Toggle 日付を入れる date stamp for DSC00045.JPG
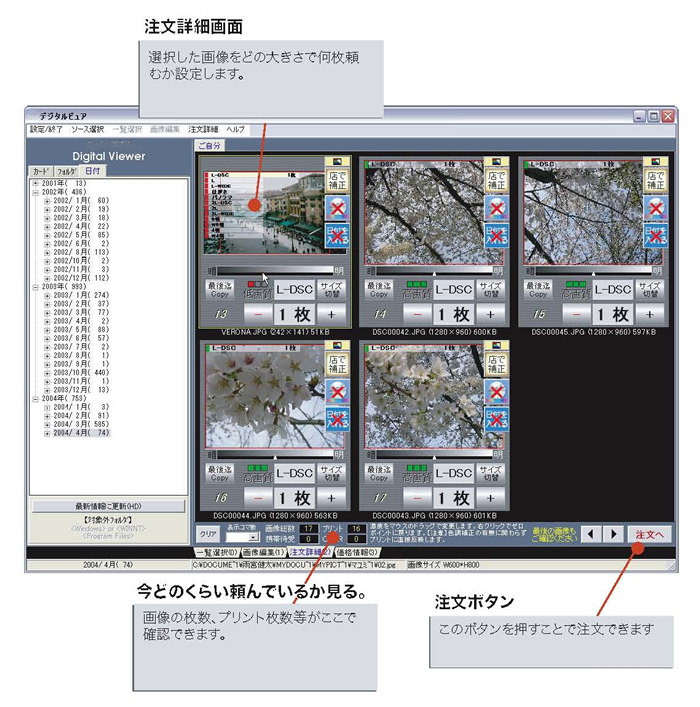 pos(656,235)
